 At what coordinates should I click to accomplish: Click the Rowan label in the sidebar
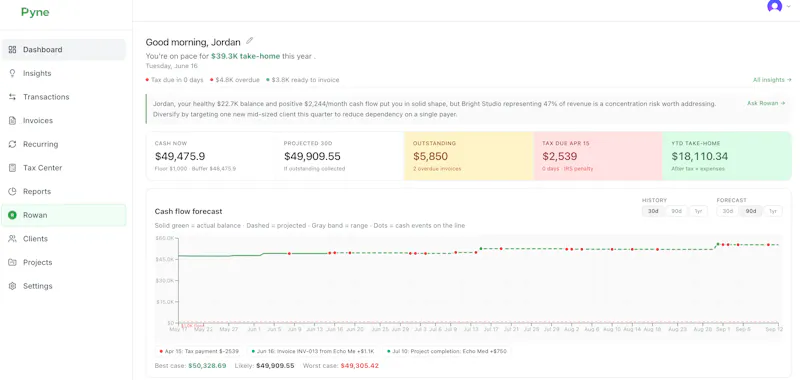pos(35,215)
